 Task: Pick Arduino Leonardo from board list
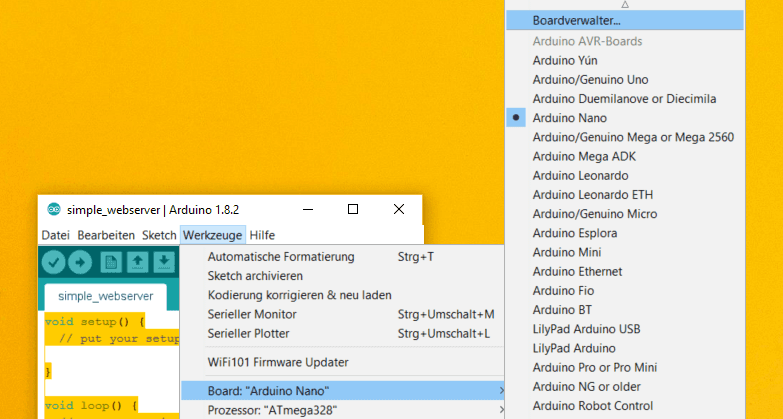tap(581, 176)
